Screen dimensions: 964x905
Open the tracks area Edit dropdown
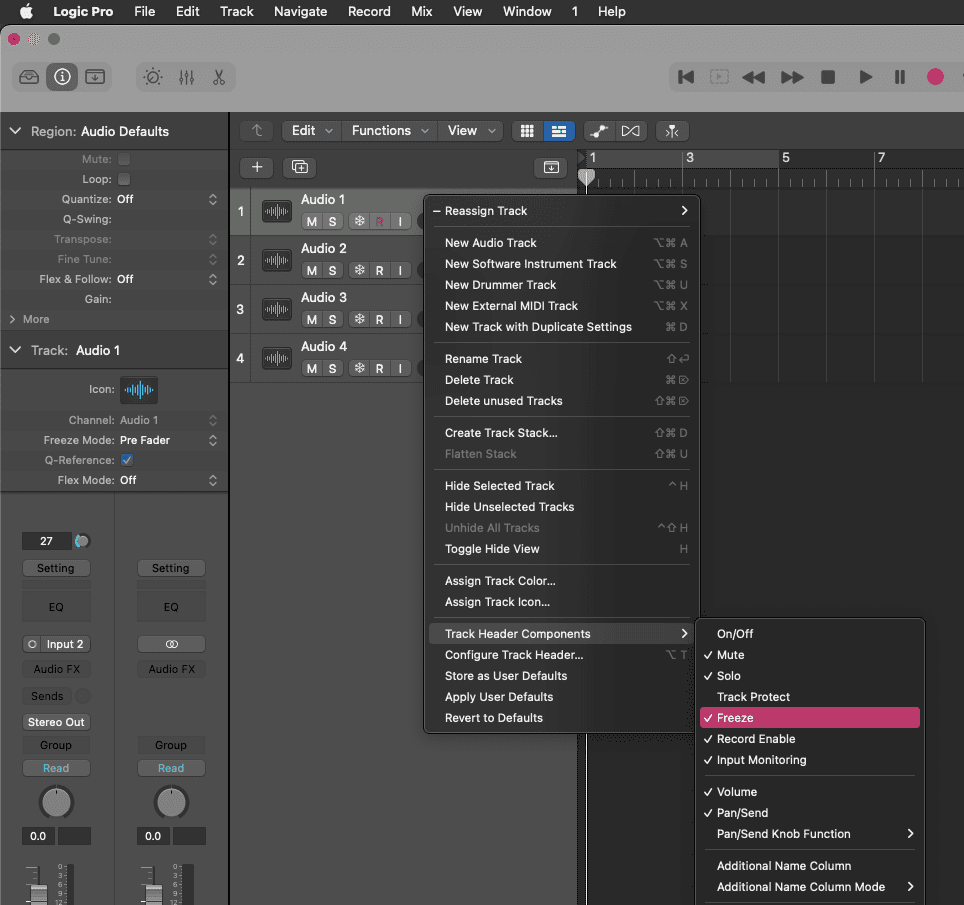point(312,131)
